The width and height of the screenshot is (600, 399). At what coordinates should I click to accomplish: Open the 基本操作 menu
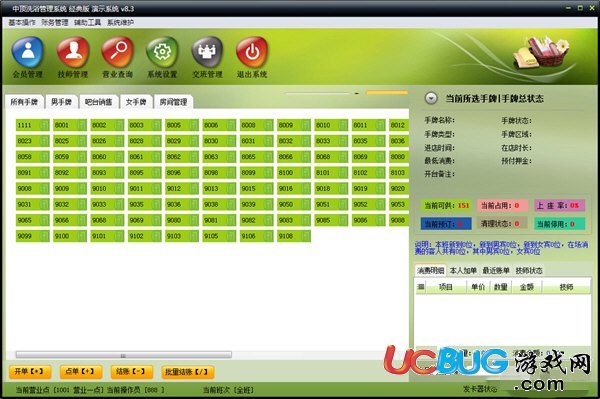(22, 23)
